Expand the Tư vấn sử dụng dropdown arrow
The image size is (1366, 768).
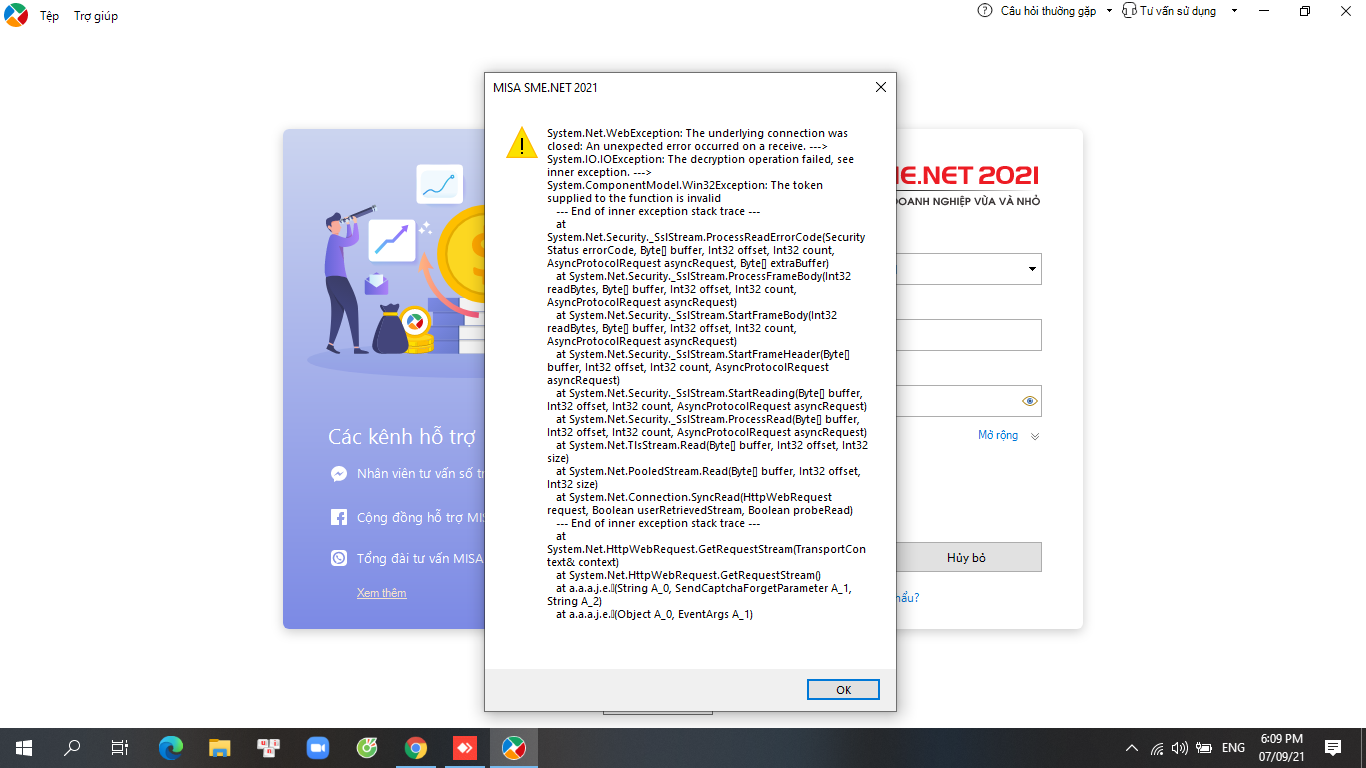(1234, 11)
